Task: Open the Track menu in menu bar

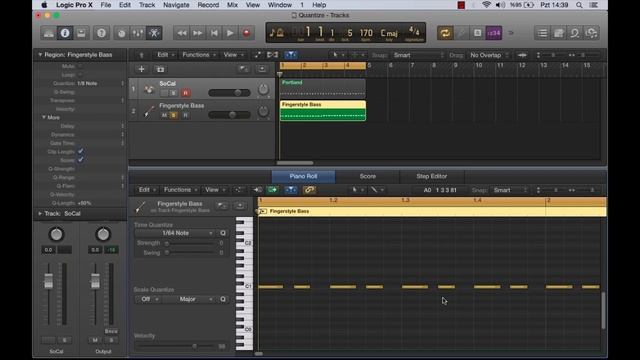Action: tap(147, 5)
